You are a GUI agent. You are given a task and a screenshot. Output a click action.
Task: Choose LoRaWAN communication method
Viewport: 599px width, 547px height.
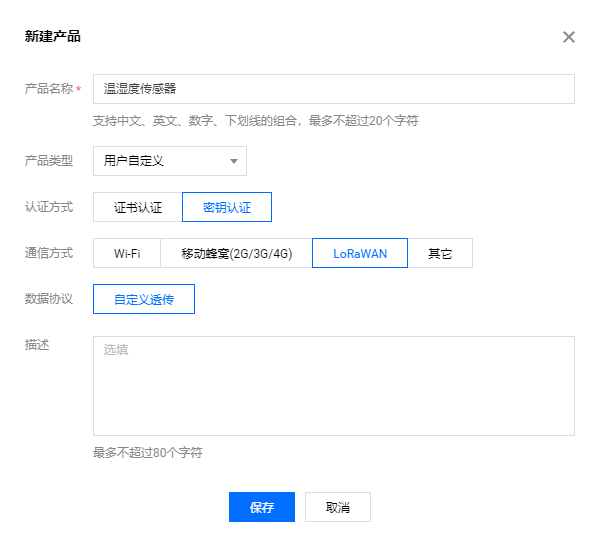coord(360,253)
